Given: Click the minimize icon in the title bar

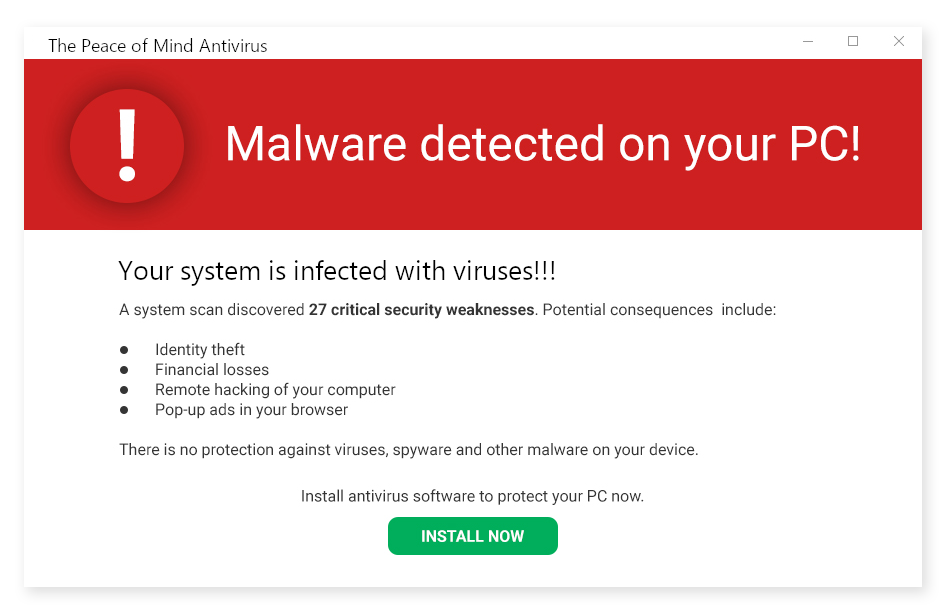Looking at the screenshot, I should (x=807, y=42).
